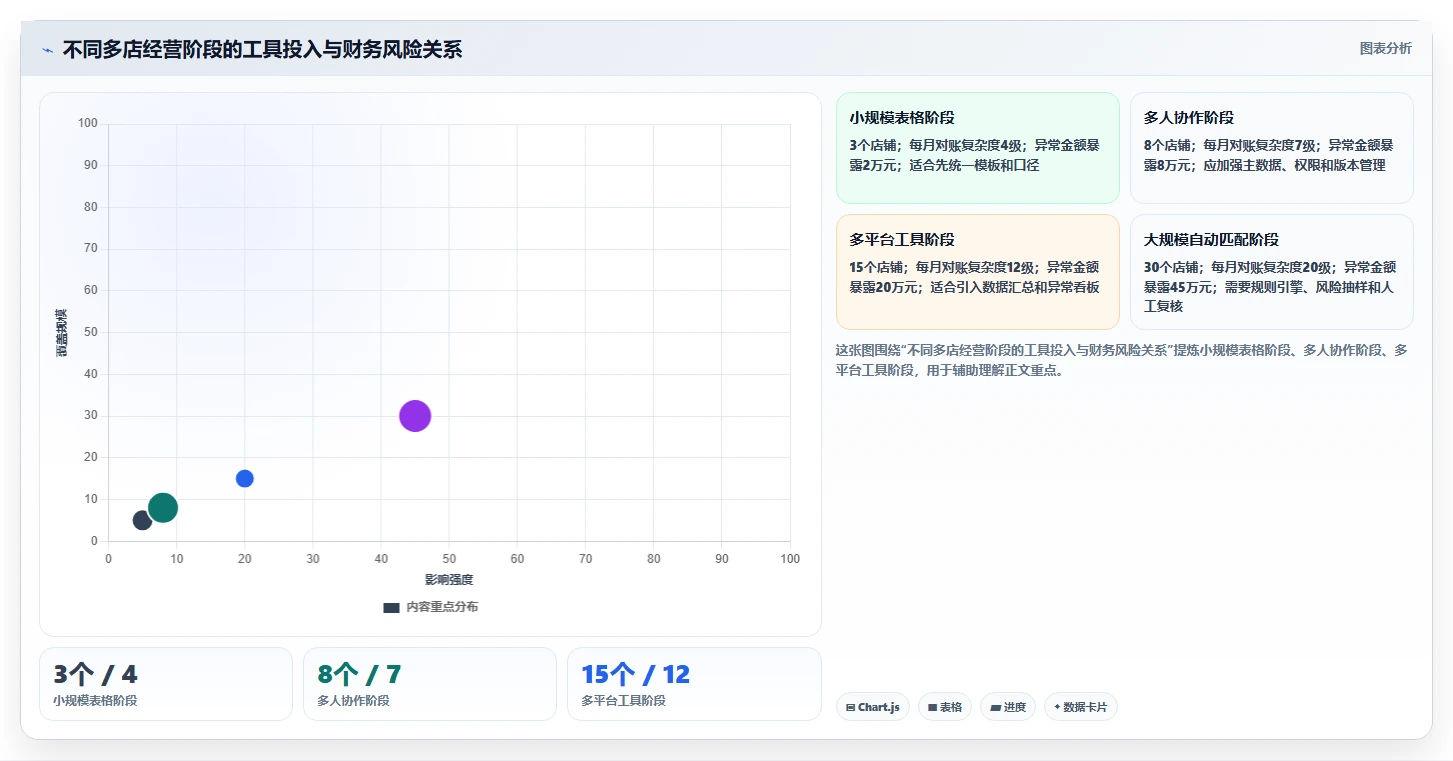Click the 100 label on the y-axis
The width and height of the screenshot is (1453, 761).
coord(88,124)
